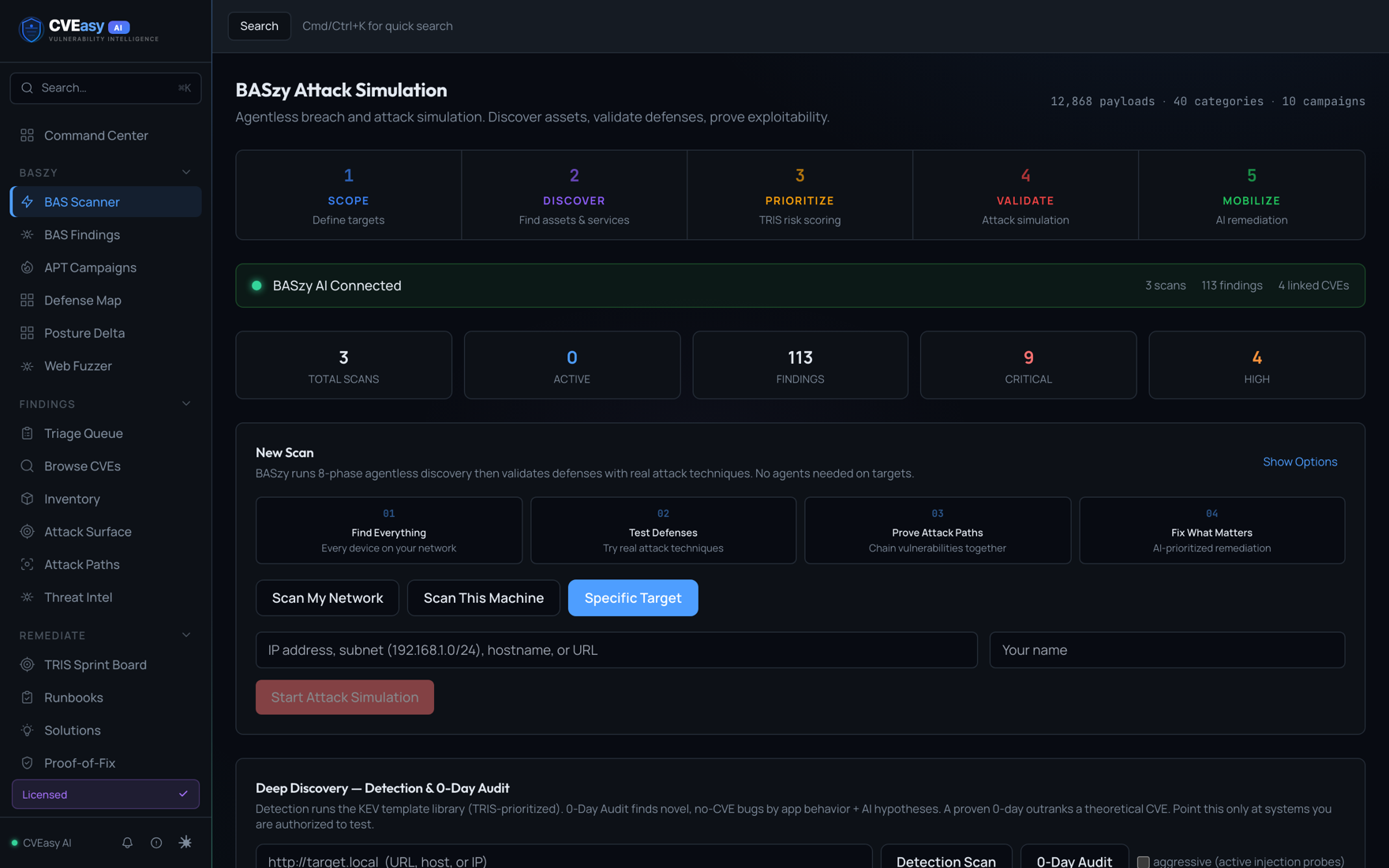The width and height of the screenshot is (1389, 868).
Task: Focus the http://target.local URL field
Action: (x=563, y=857)
